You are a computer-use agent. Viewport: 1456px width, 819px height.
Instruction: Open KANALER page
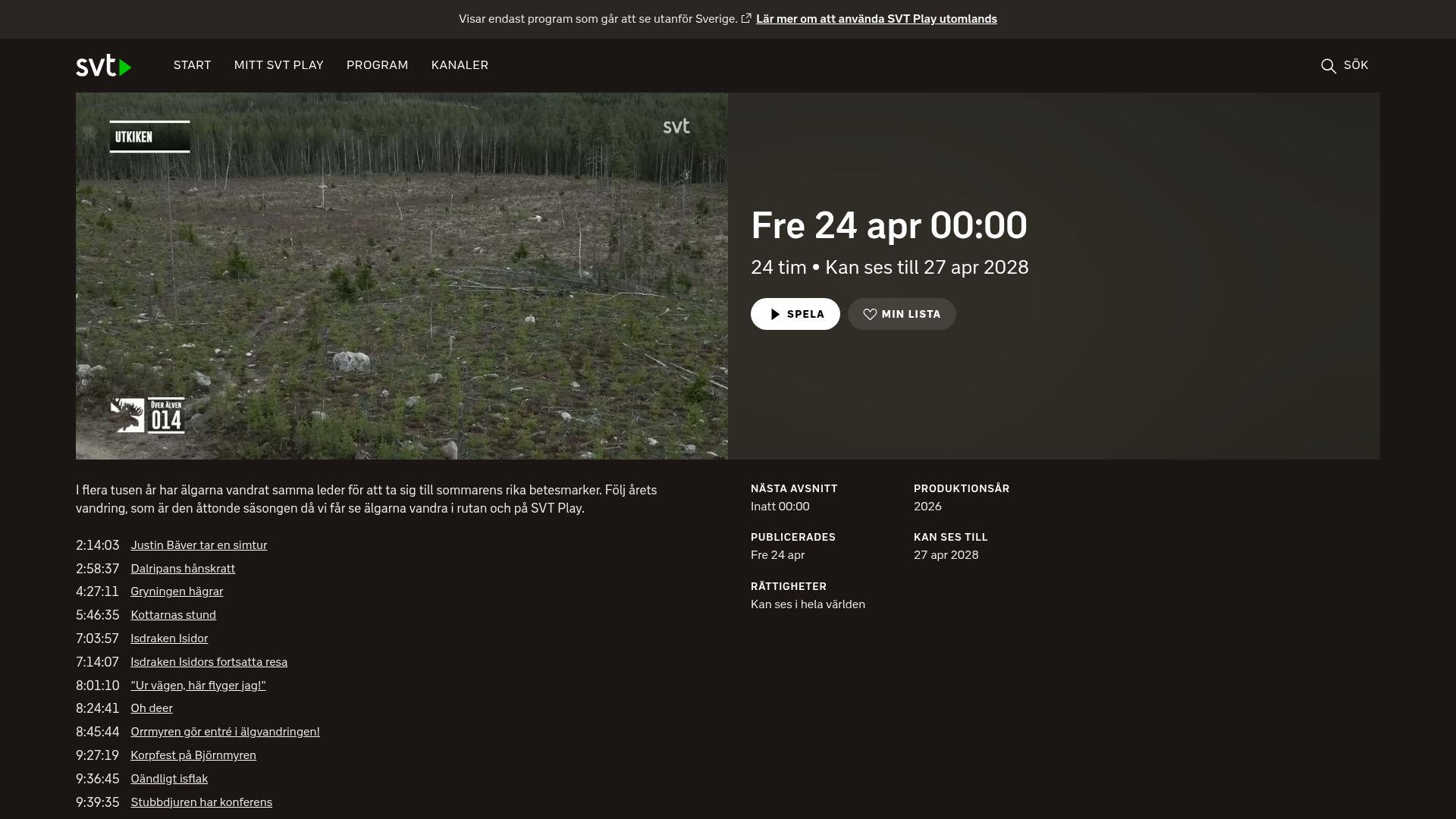pos(460,65)
